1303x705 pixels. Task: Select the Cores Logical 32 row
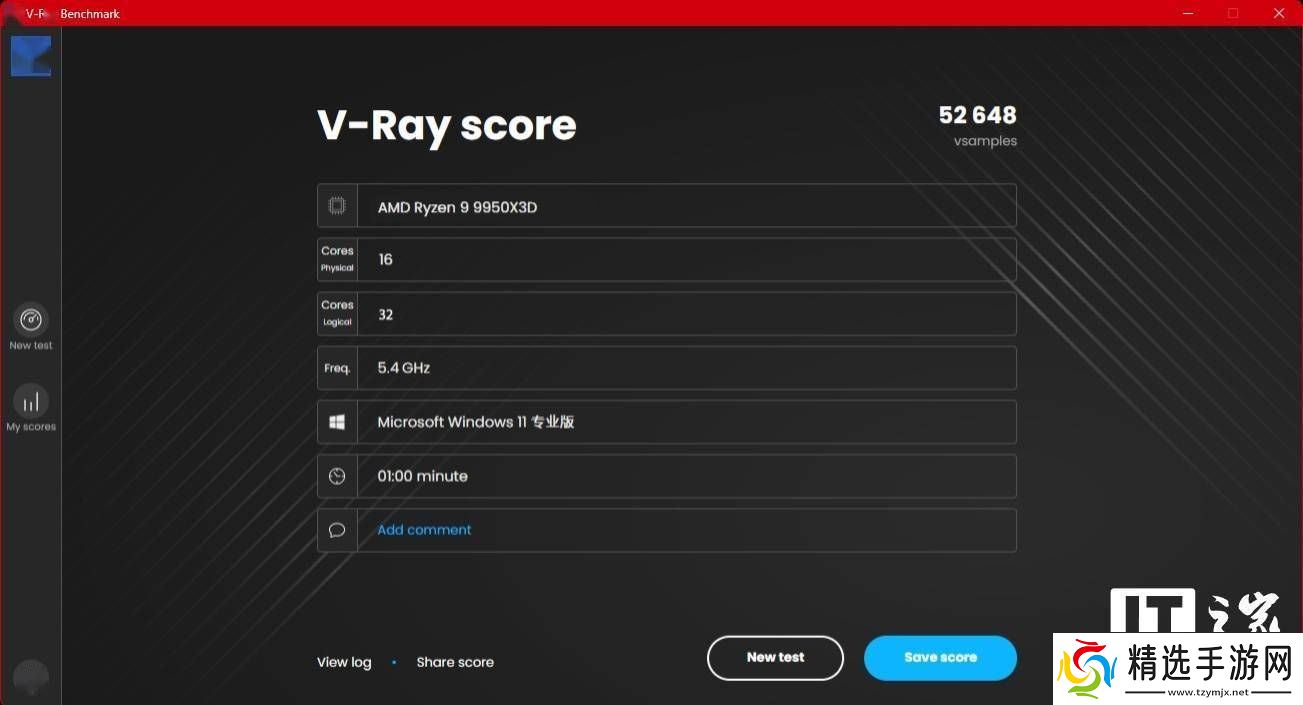686,314
